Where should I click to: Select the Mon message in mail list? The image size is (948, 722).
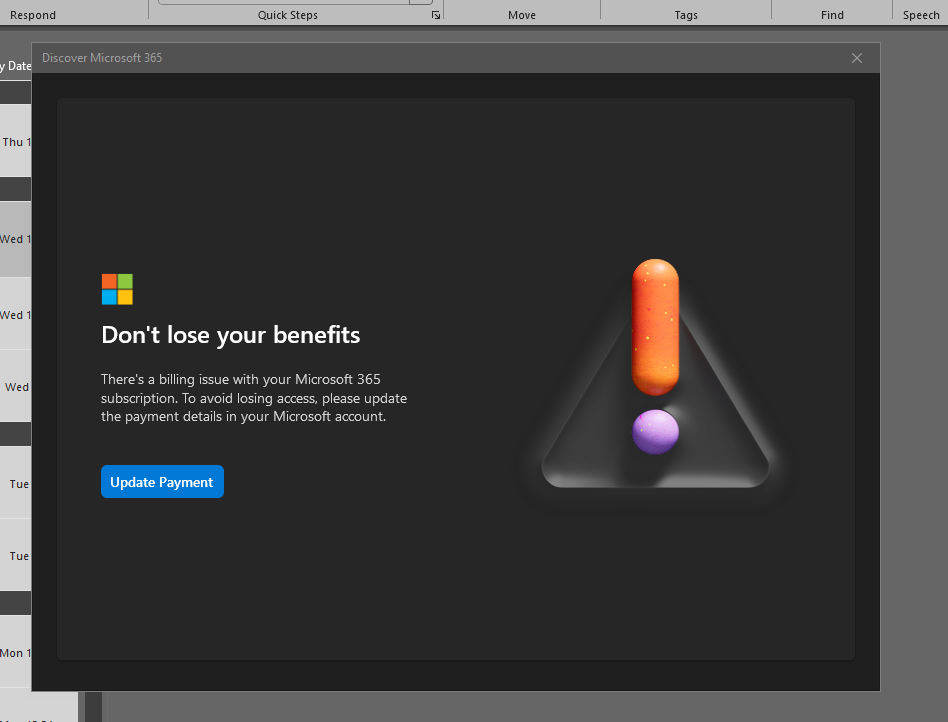[x=16, y=652]
